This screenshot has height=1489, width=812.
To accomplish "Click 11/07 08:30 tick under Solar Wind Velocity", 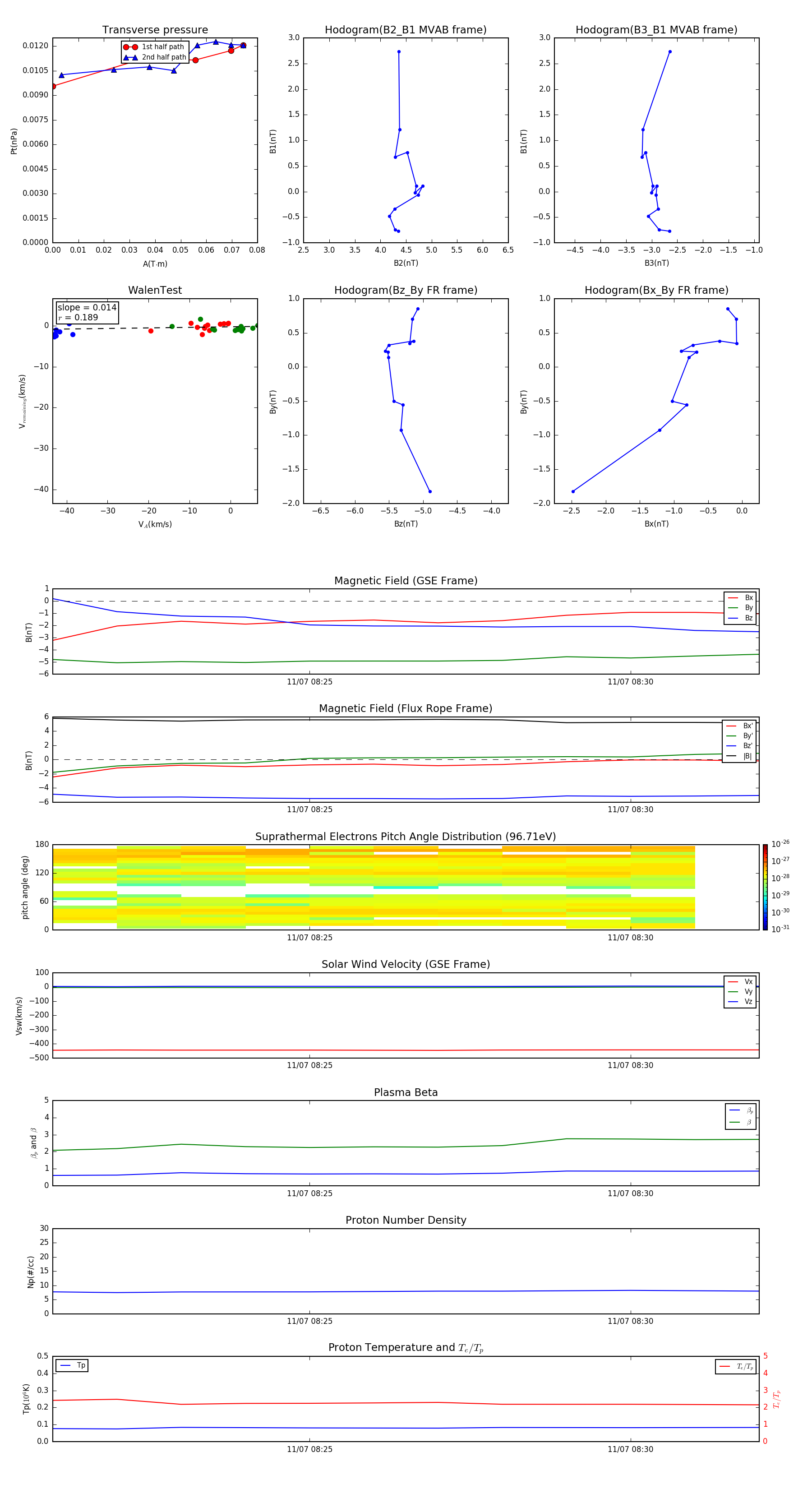I will [x=631, y=1065].
